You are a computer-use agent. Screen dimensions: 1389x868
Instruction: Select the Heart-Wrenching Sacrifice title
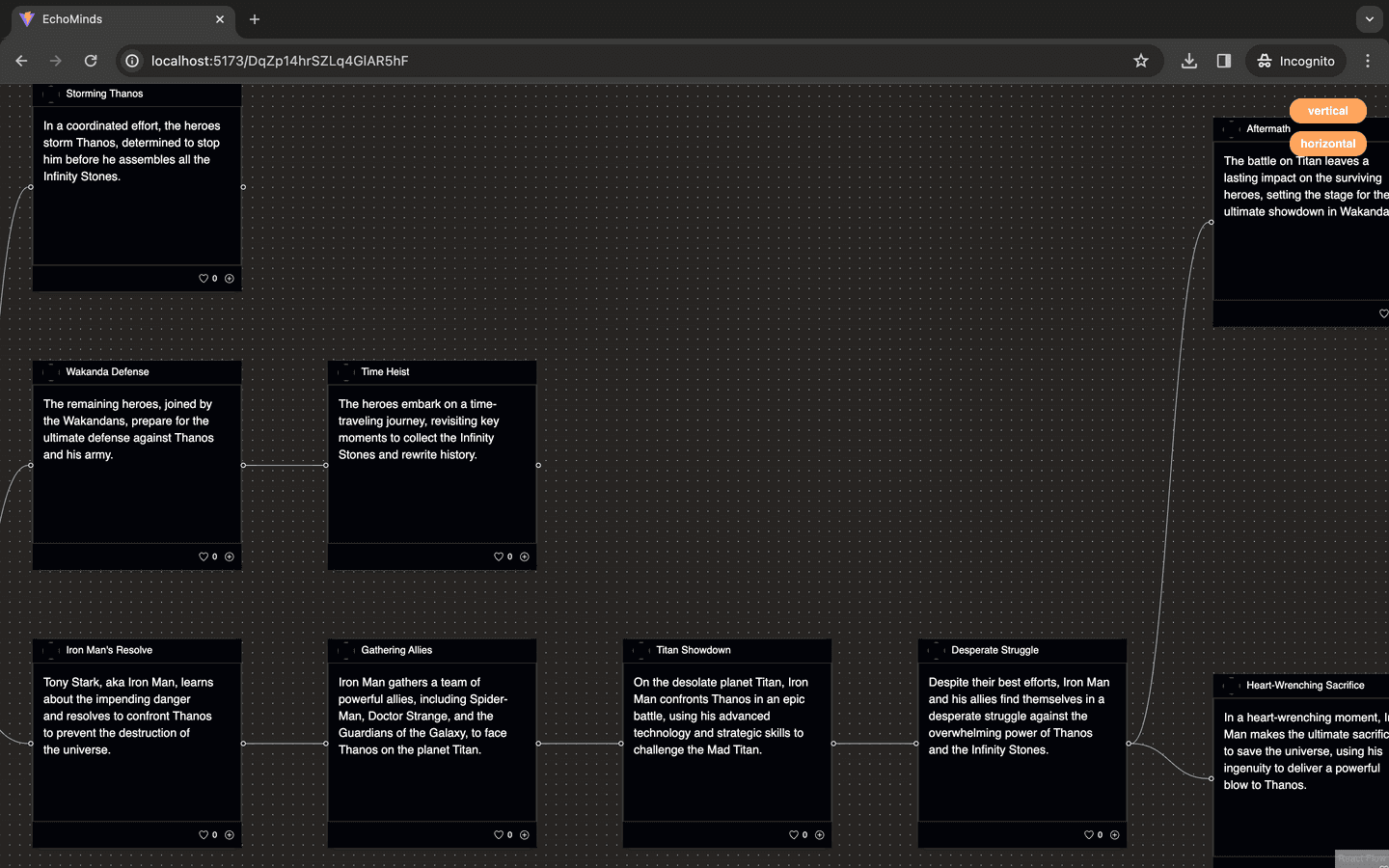click(x=1305, y=686)
